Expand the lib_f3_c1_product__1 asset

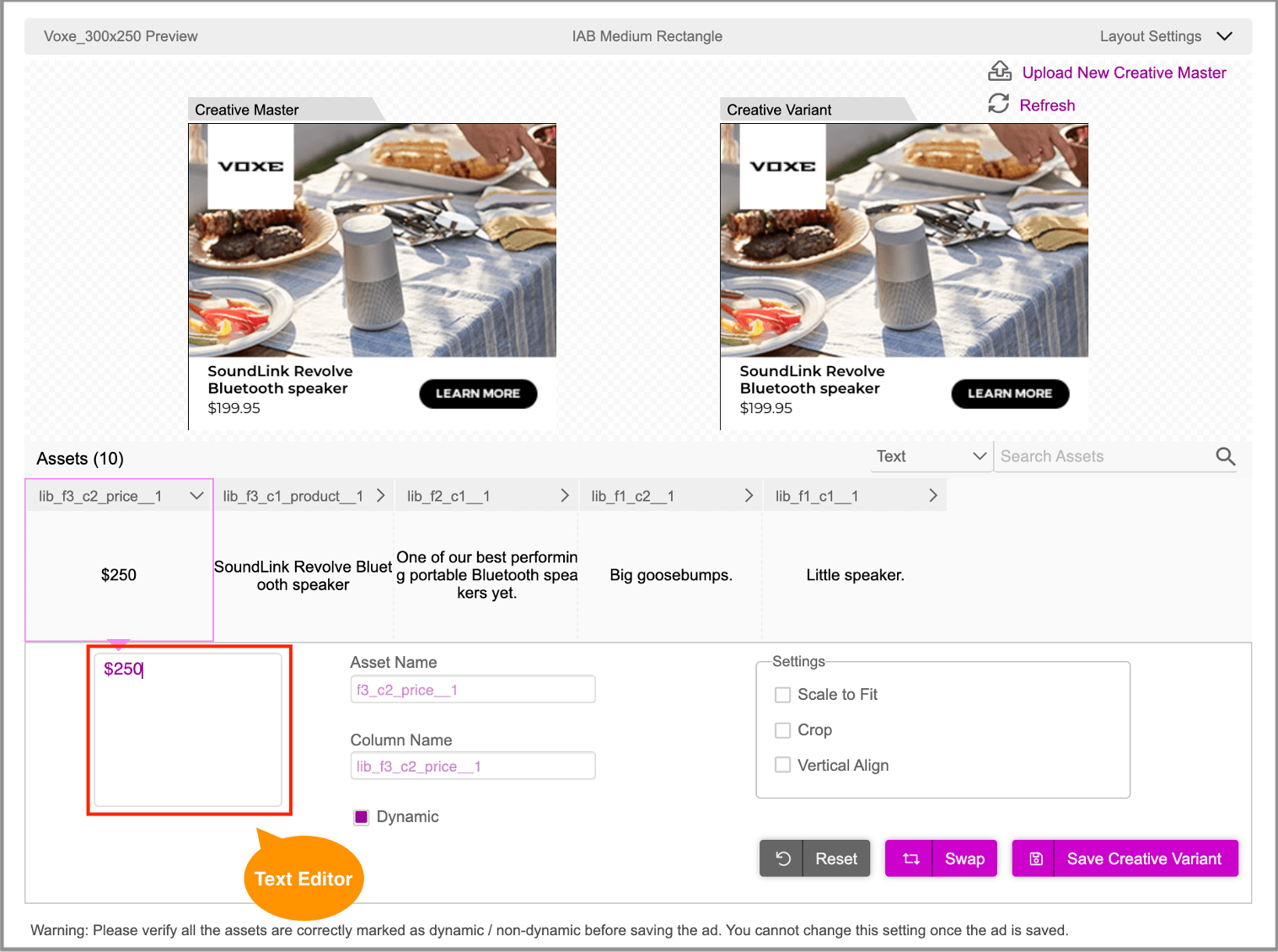380,496
